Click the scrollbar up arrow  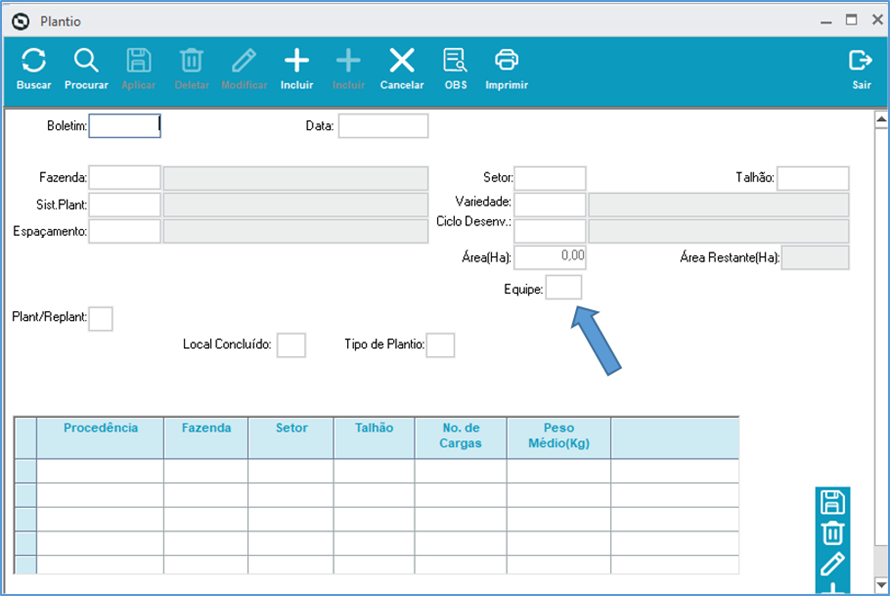click(x=881, y=119)
